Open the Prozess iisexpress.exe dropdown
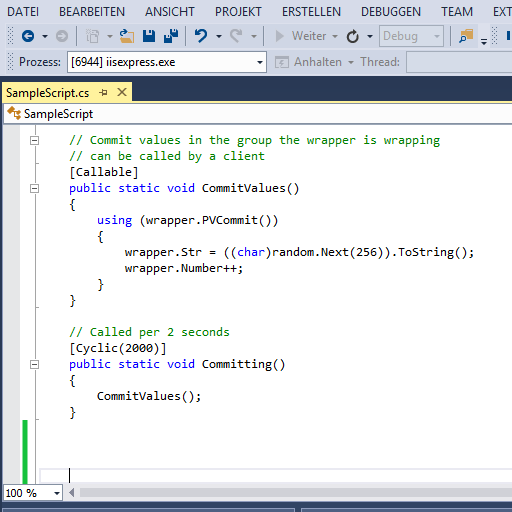Screen dimensions: 512x512 [167, 62]
